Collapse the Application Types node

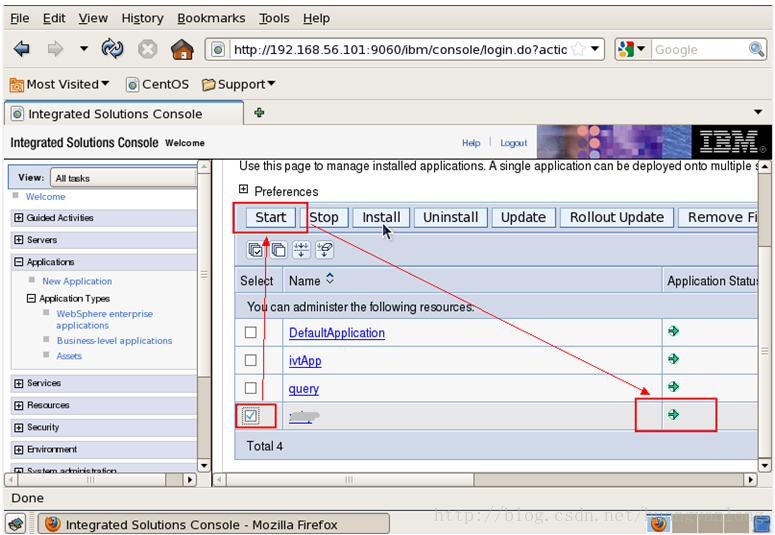pos(31,298)
